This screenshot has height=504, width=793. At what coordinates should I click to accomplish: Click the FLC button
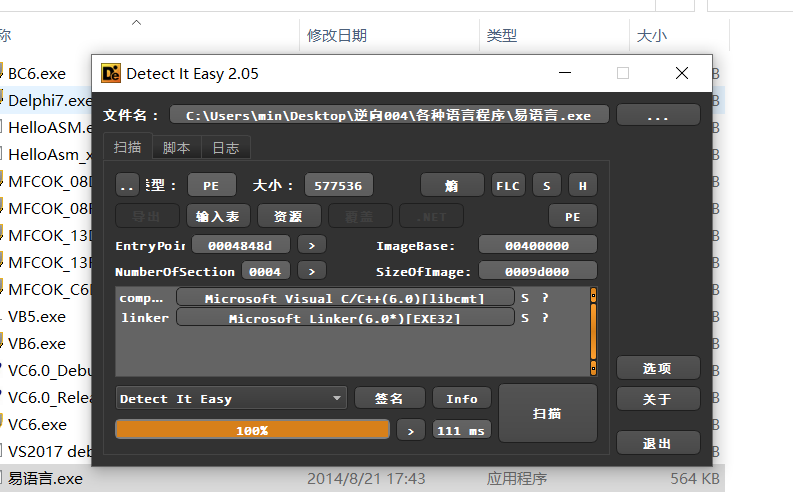tap(508, 185)
